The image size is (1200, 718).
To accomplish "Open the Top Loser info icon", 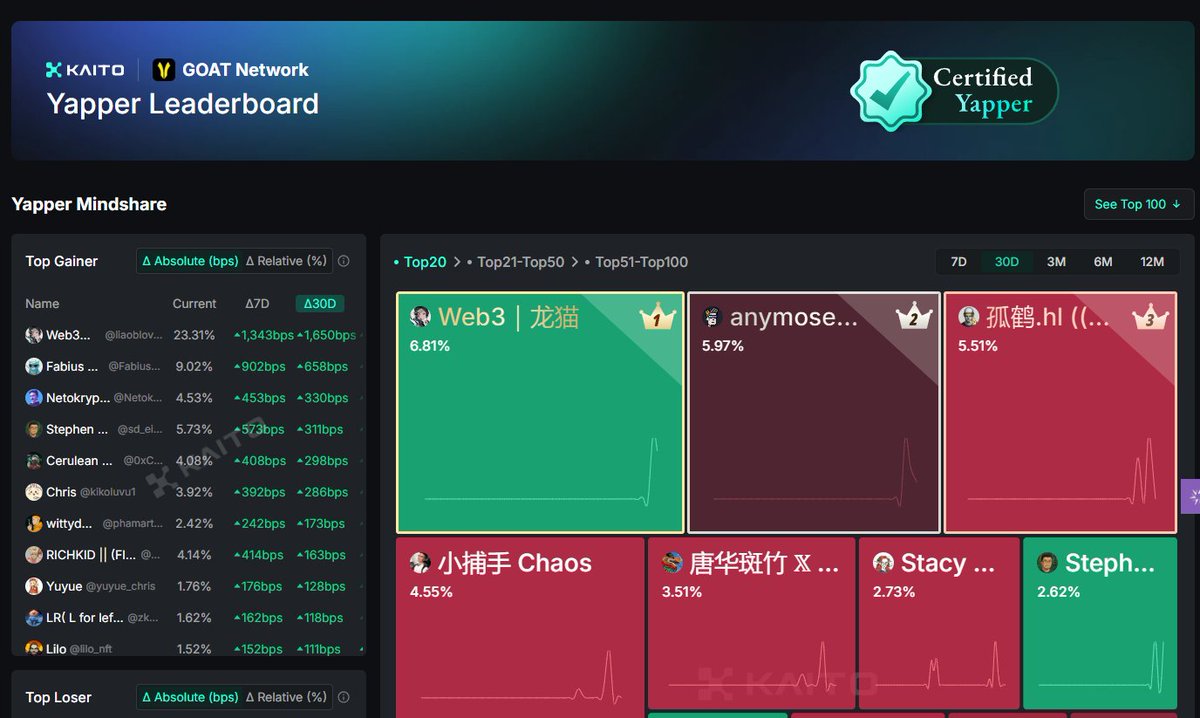I will 344,697.
